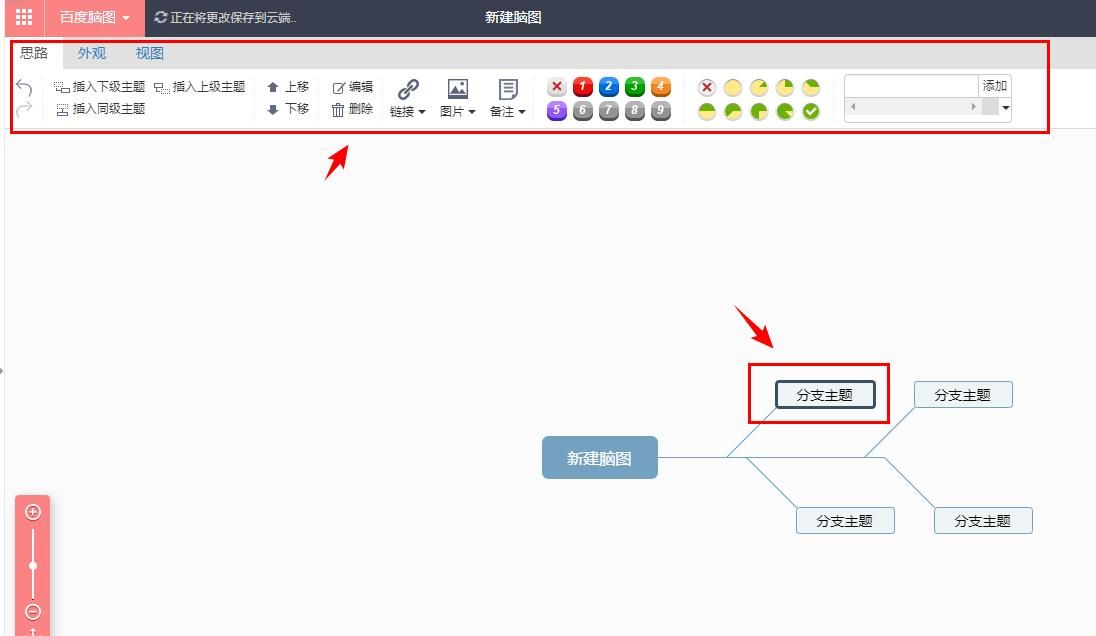Open the 链接 link dropdown
The image size is (1096, 636).
[x=405, y=98]
